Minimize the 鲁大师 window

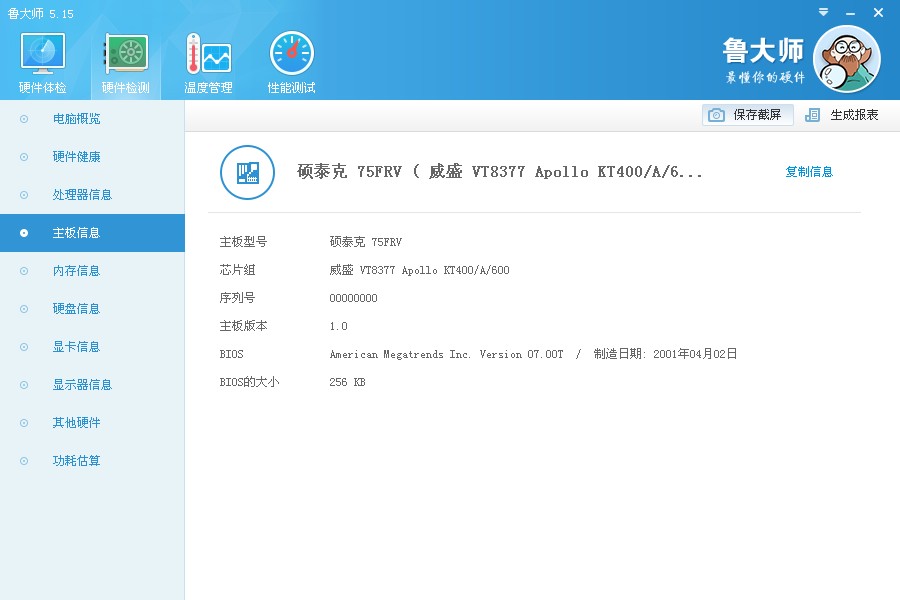[x=850, y=13]
